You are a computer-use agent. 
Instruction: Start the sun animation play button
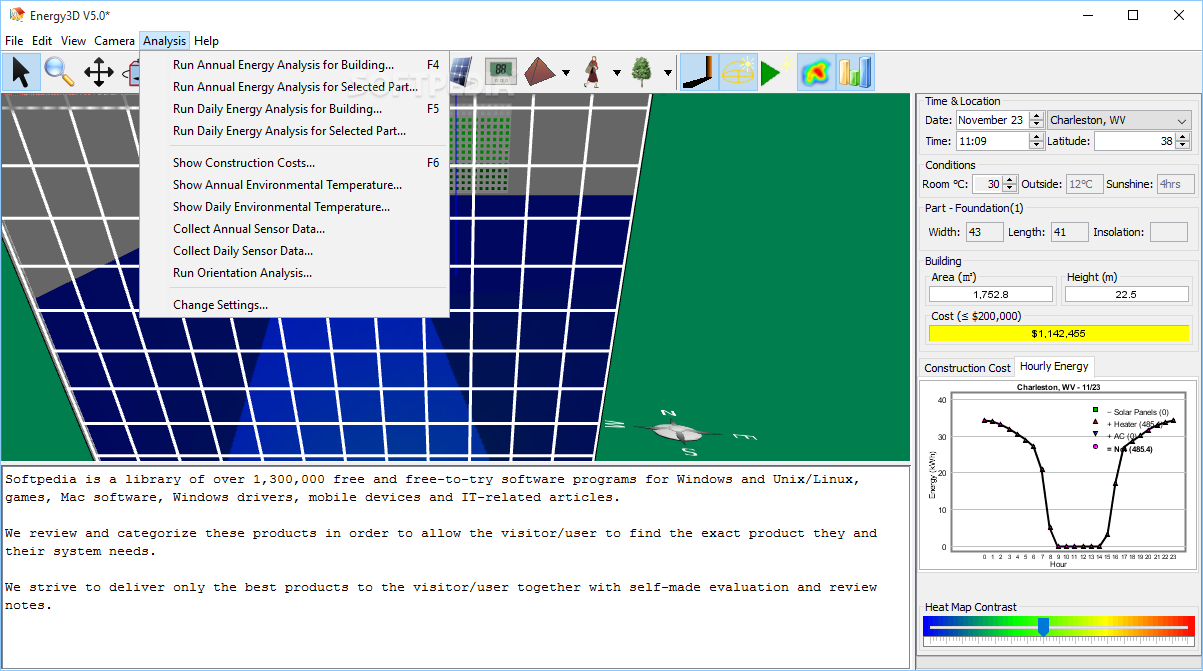pos(776,72)
